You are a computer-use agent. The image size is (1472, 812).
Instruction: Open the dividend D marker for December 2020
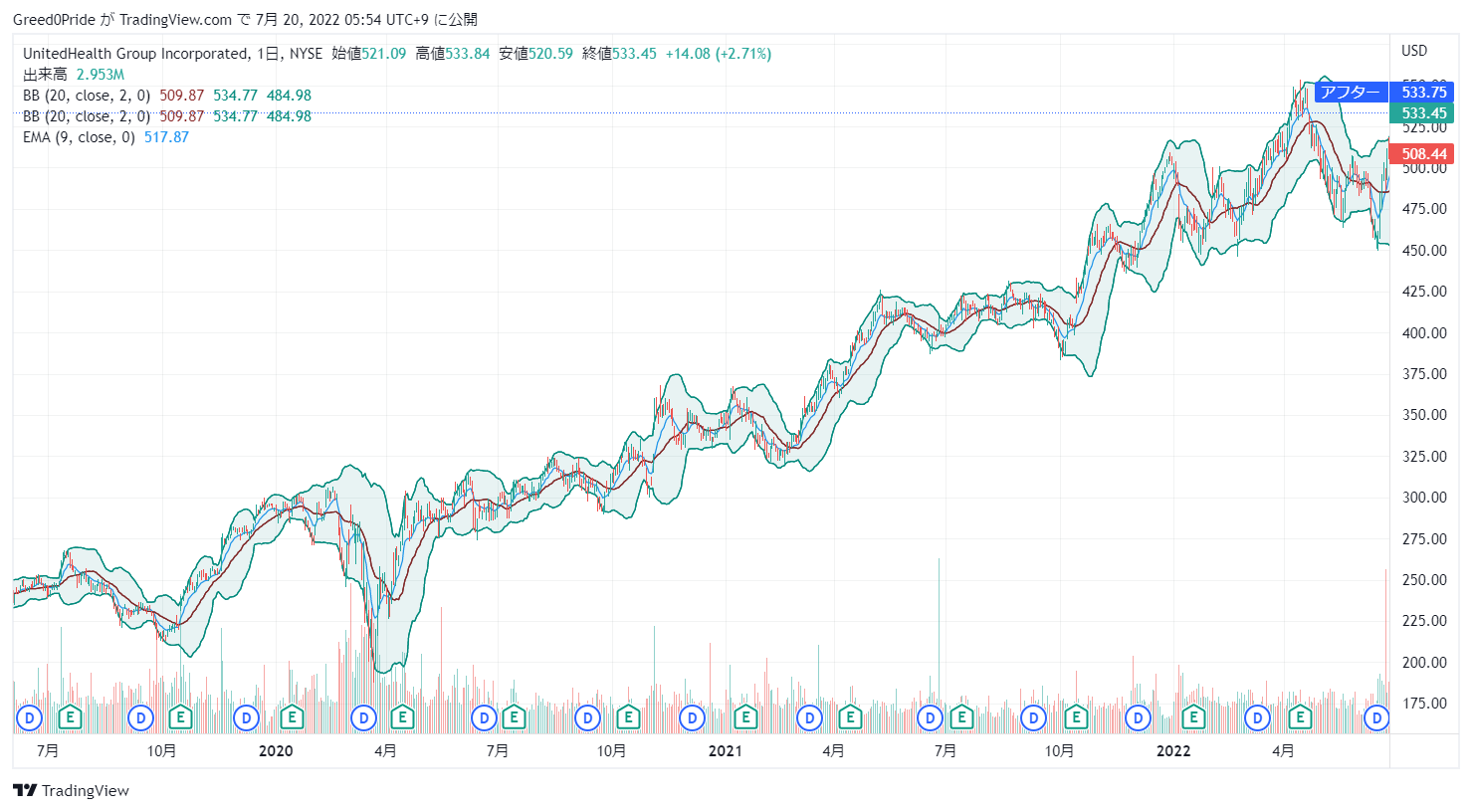[x=692, y=717]
